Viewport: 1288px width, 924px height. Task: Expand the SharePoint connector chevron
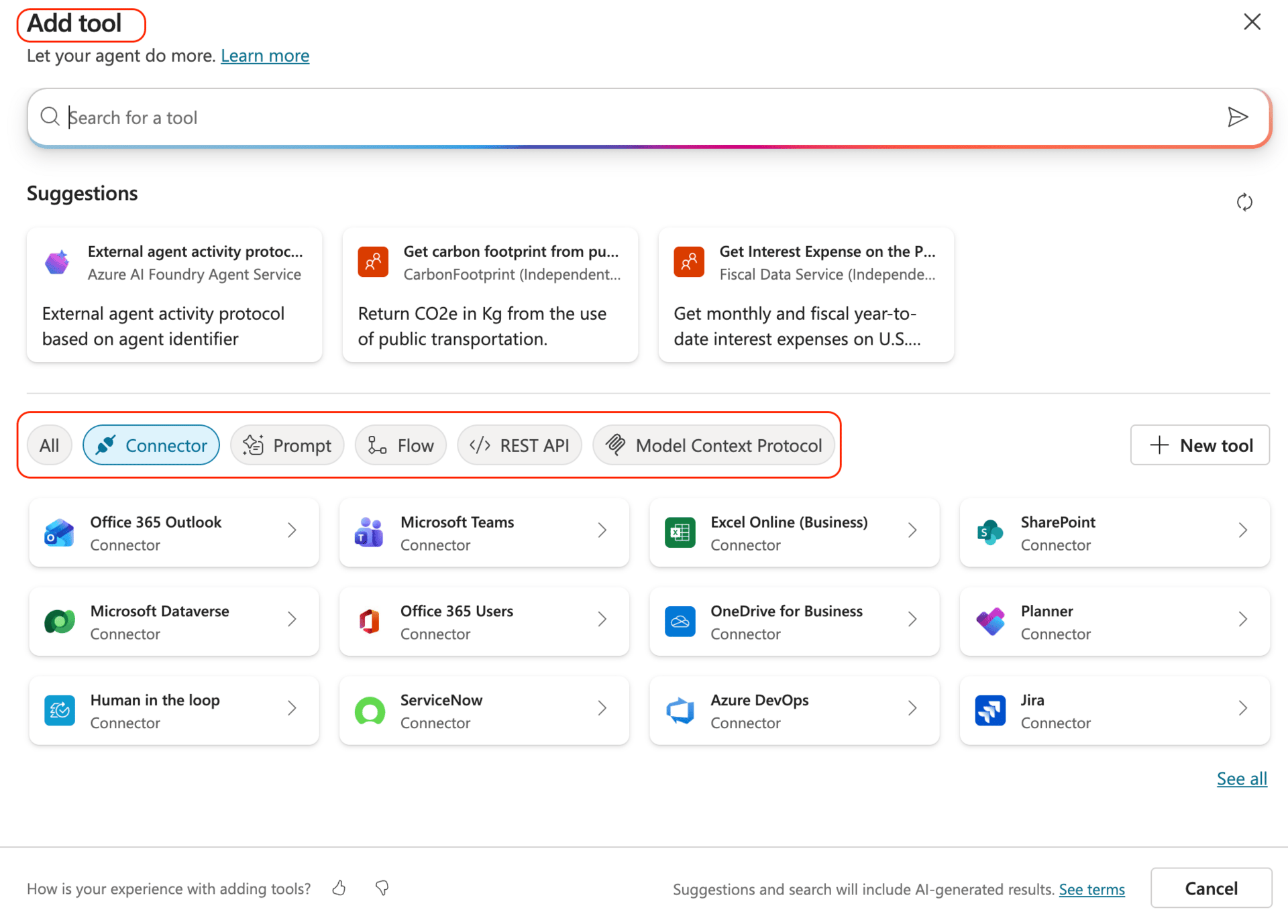[x=1242, y=530]
